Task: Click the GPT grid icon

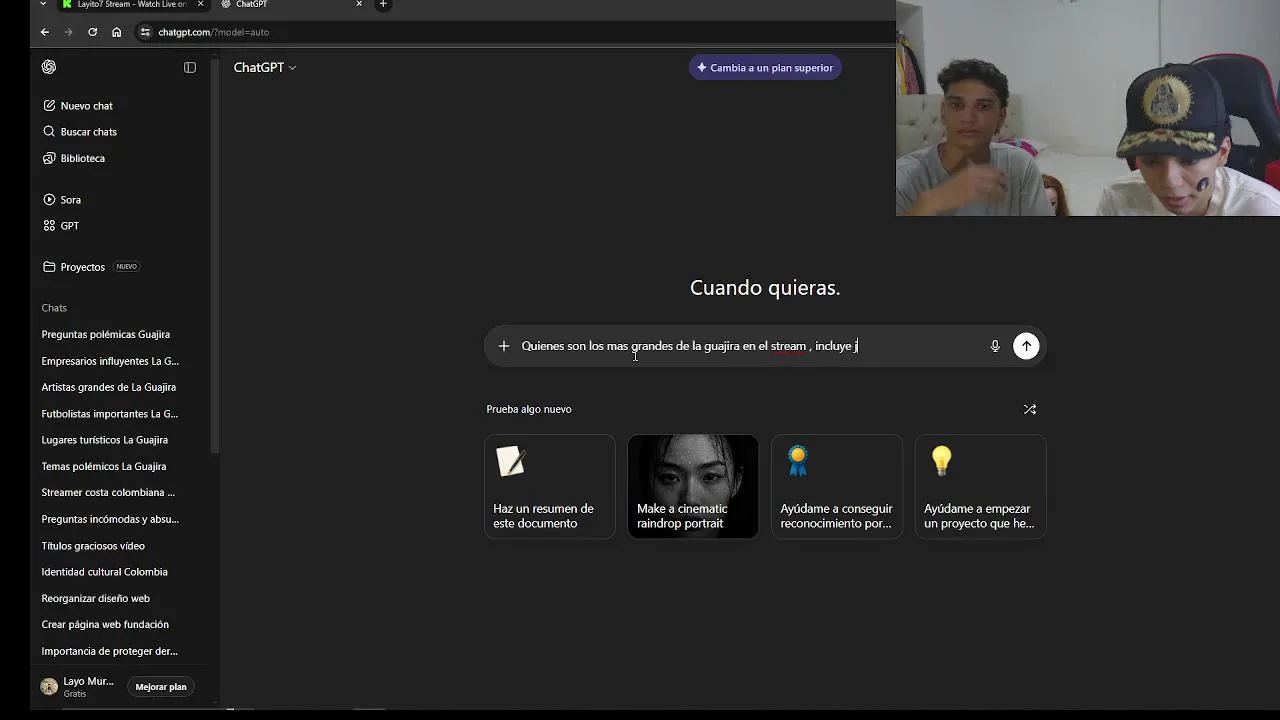Action: [49, 226]
